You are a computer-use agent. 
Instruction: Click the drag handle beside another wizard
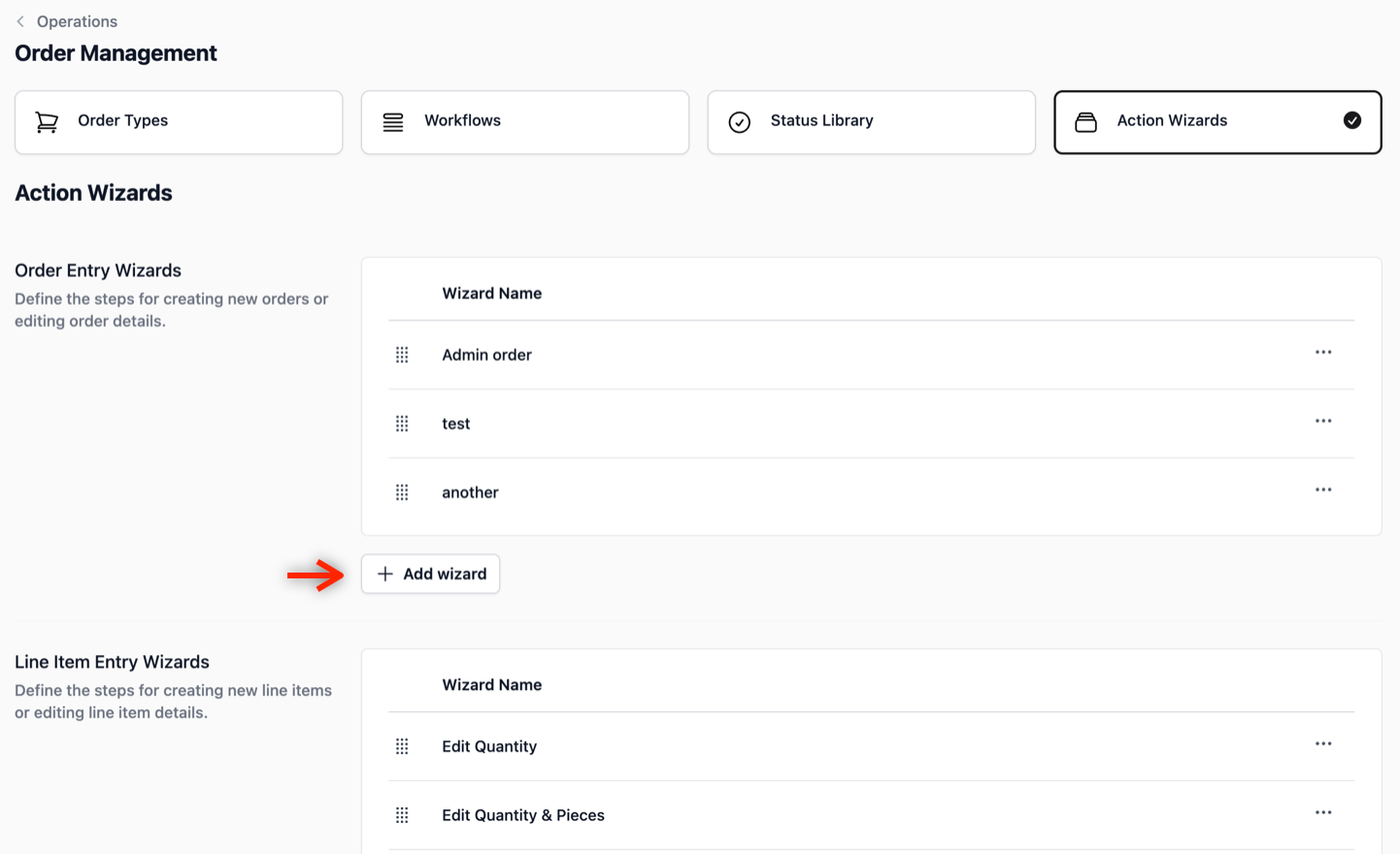pos(402,493)
